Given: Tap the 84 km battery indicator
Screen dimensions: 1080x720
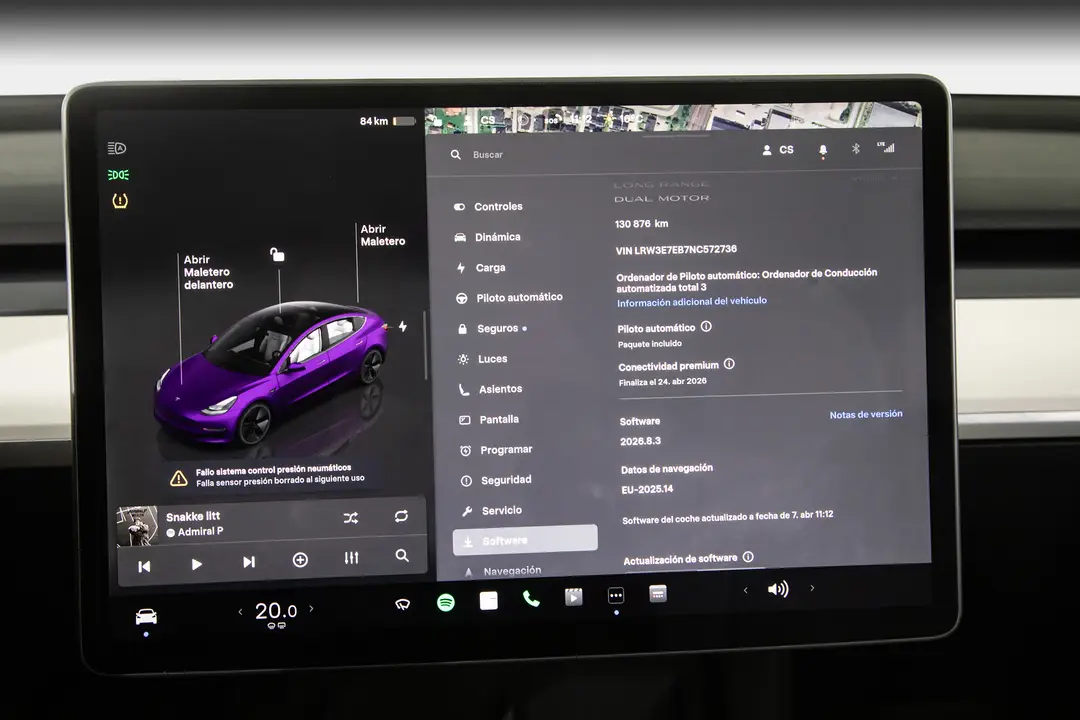Looking at the screenshot, I should click(x=387, y=121).
